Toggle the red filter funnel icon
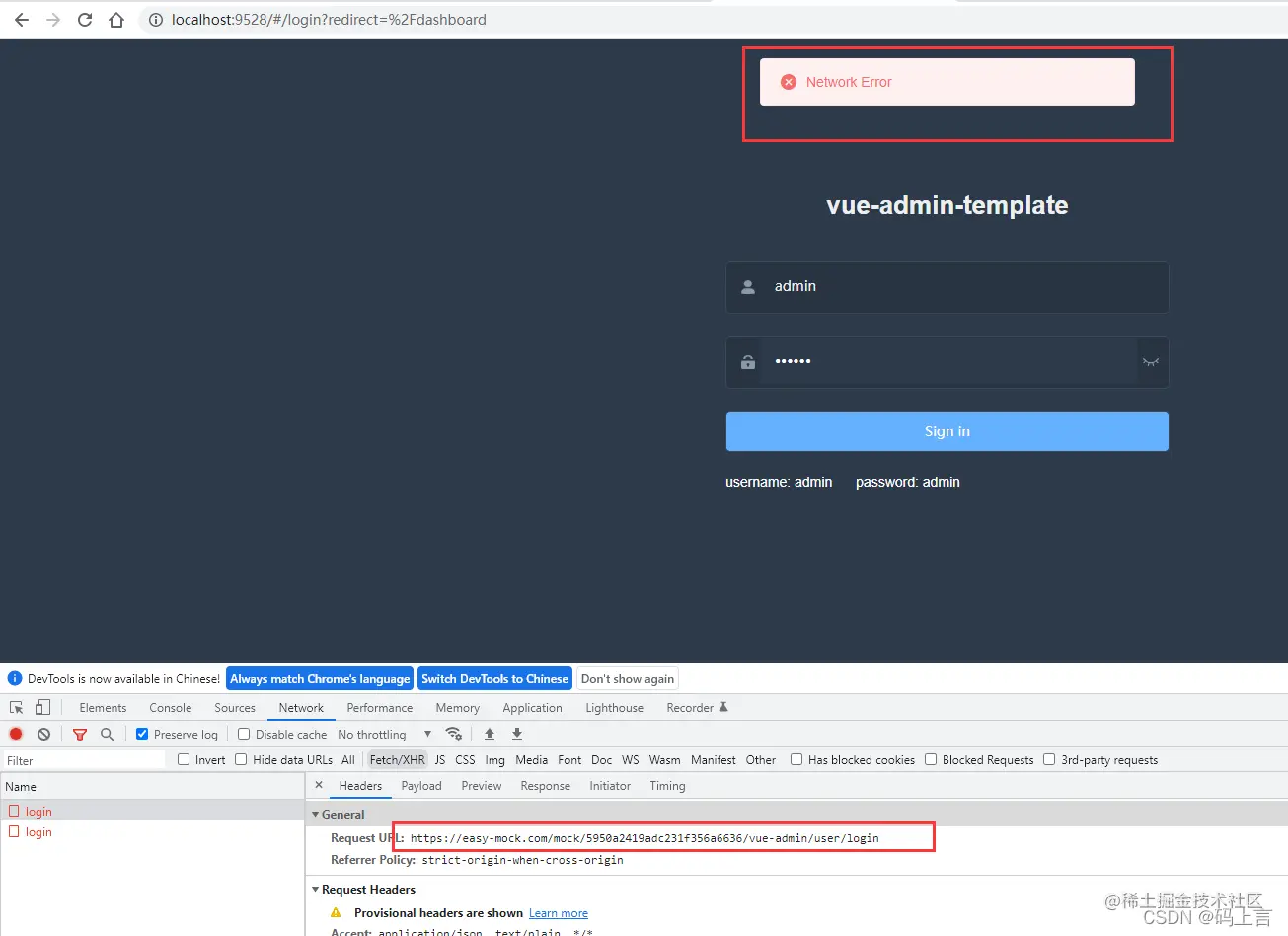 80,734
